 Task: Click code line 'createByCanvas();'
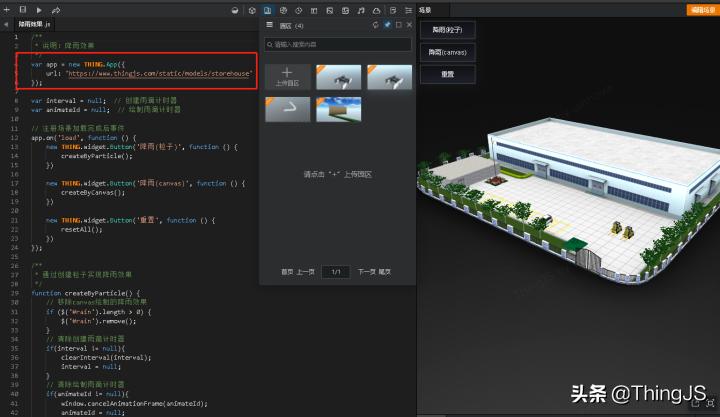93,192
